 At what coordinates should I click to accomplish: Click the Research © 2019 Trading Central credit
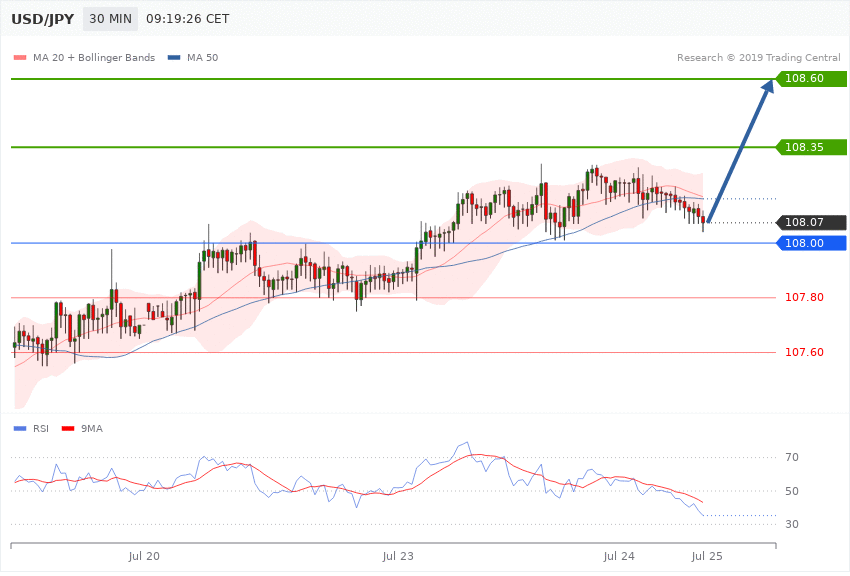(758, 57)
